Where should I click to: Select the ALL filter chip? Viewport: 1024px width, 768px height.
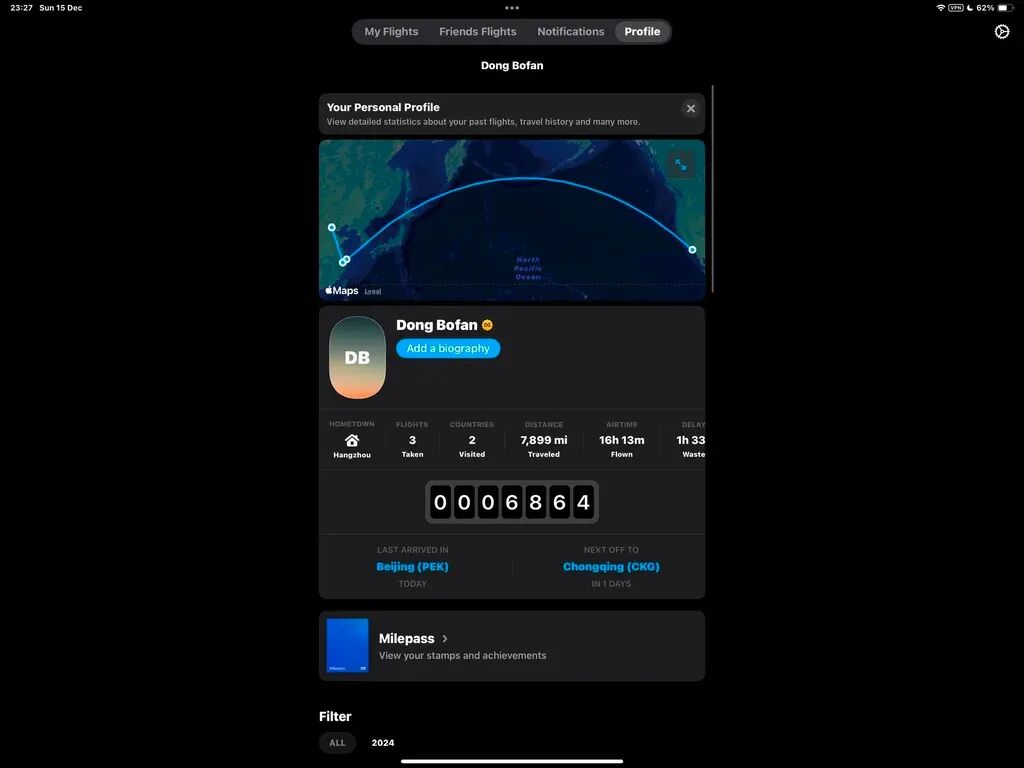(337, 743)
